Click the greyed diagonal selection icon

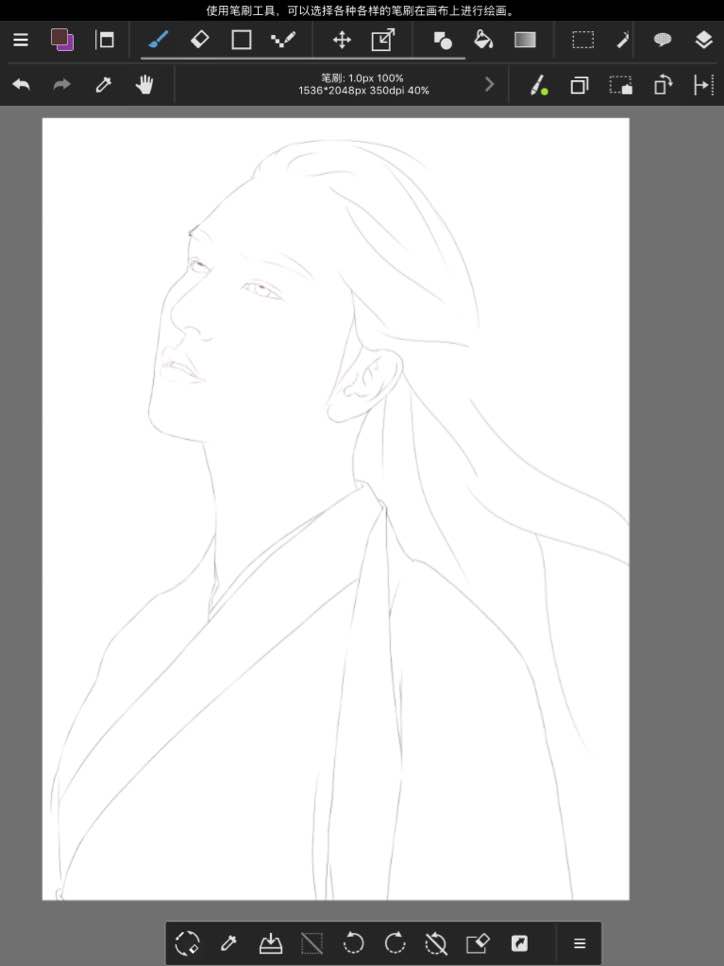click(x=312, y=943)
